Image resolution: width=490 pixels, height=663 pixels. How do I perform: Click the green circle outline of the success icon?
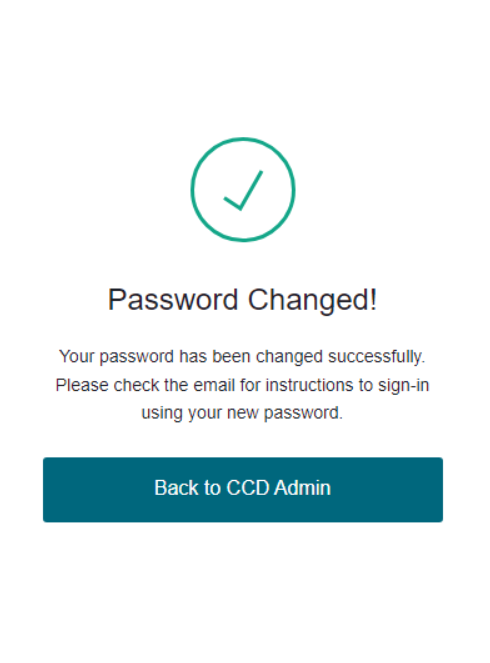pos(243,139)
